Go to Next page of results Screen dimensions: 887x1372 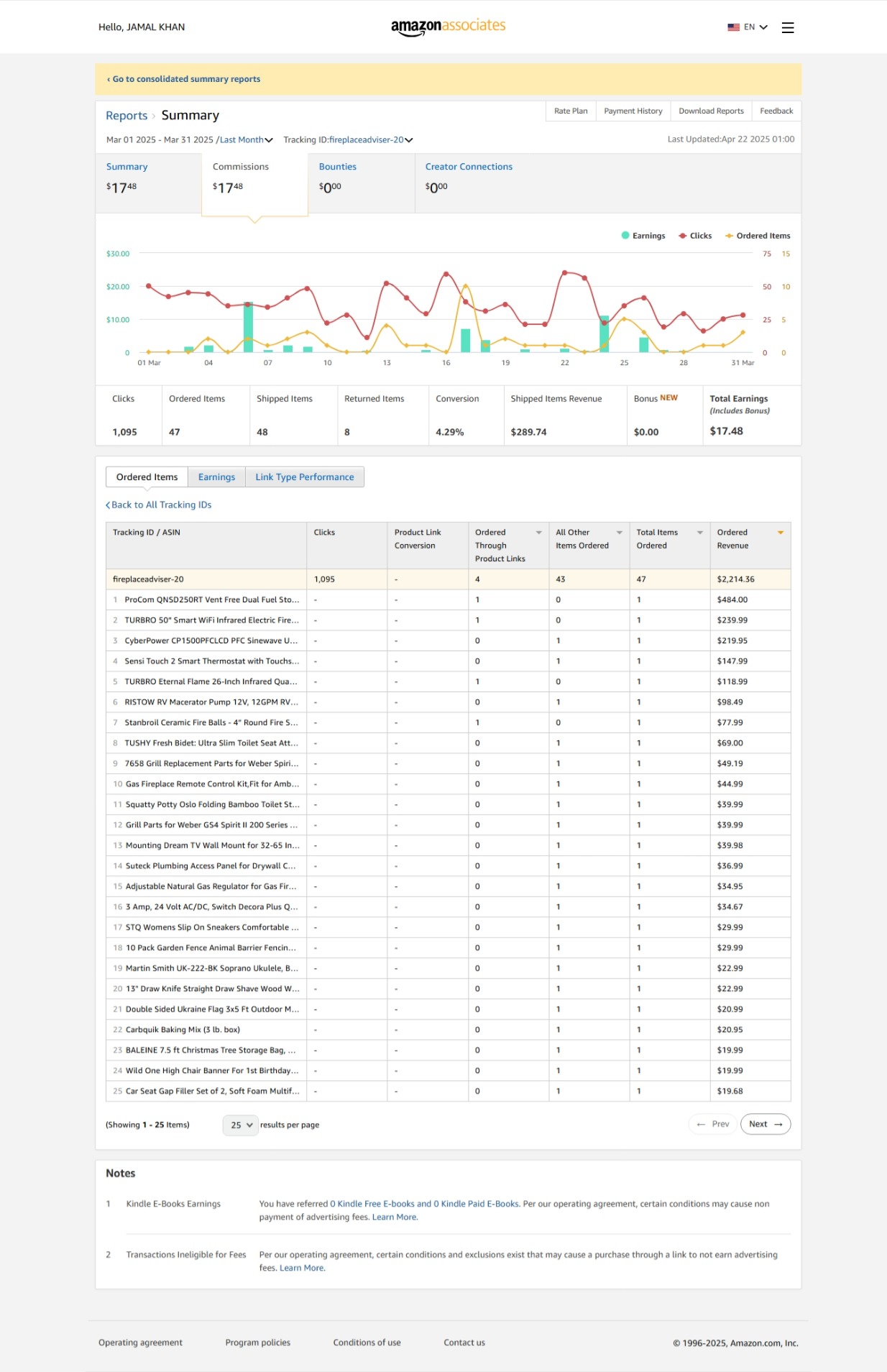(x=766, y=1124)
